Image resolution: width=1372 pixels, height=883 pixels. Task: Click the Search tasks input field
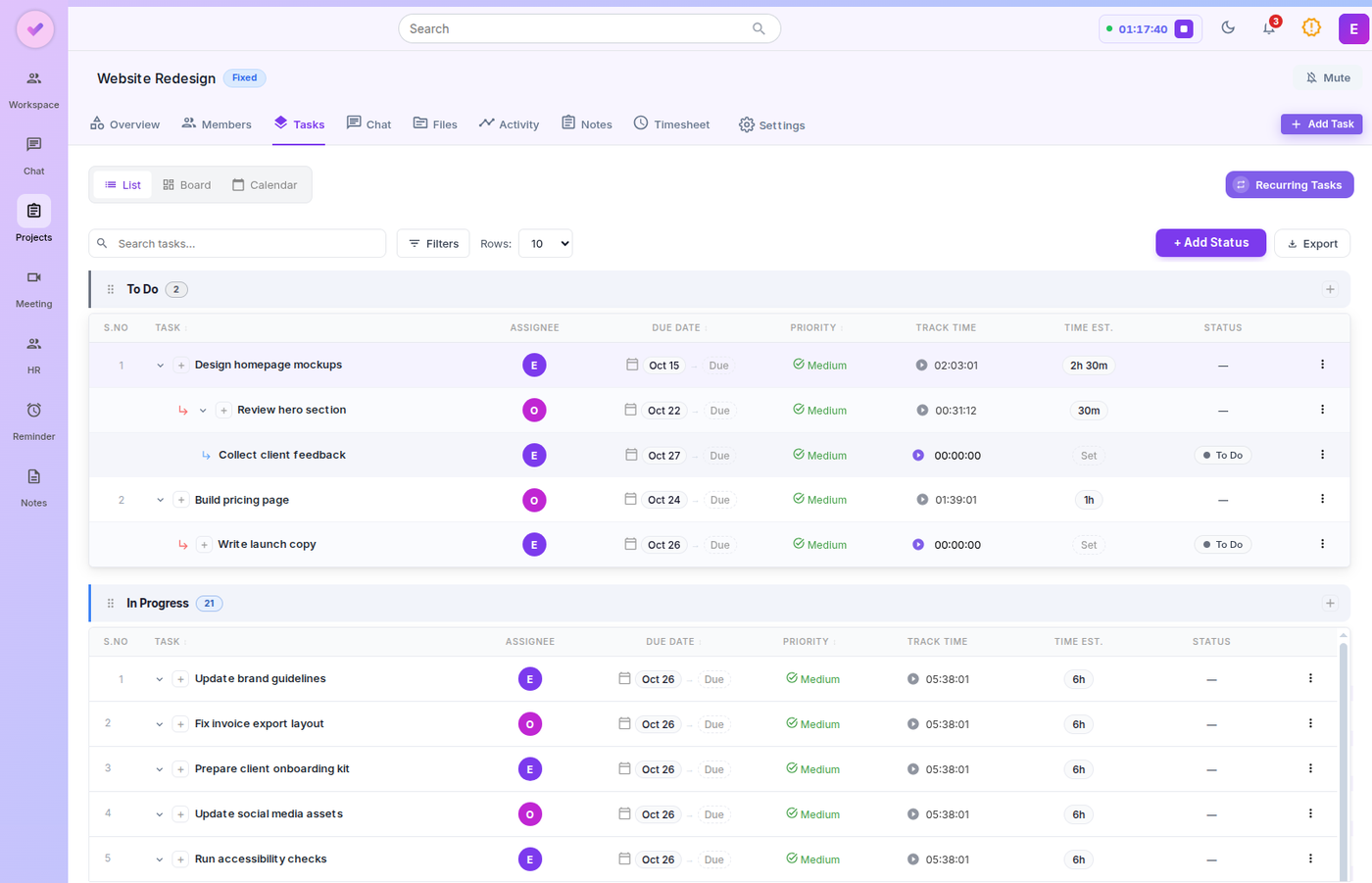pyautogui.click(x=237, y=244)
